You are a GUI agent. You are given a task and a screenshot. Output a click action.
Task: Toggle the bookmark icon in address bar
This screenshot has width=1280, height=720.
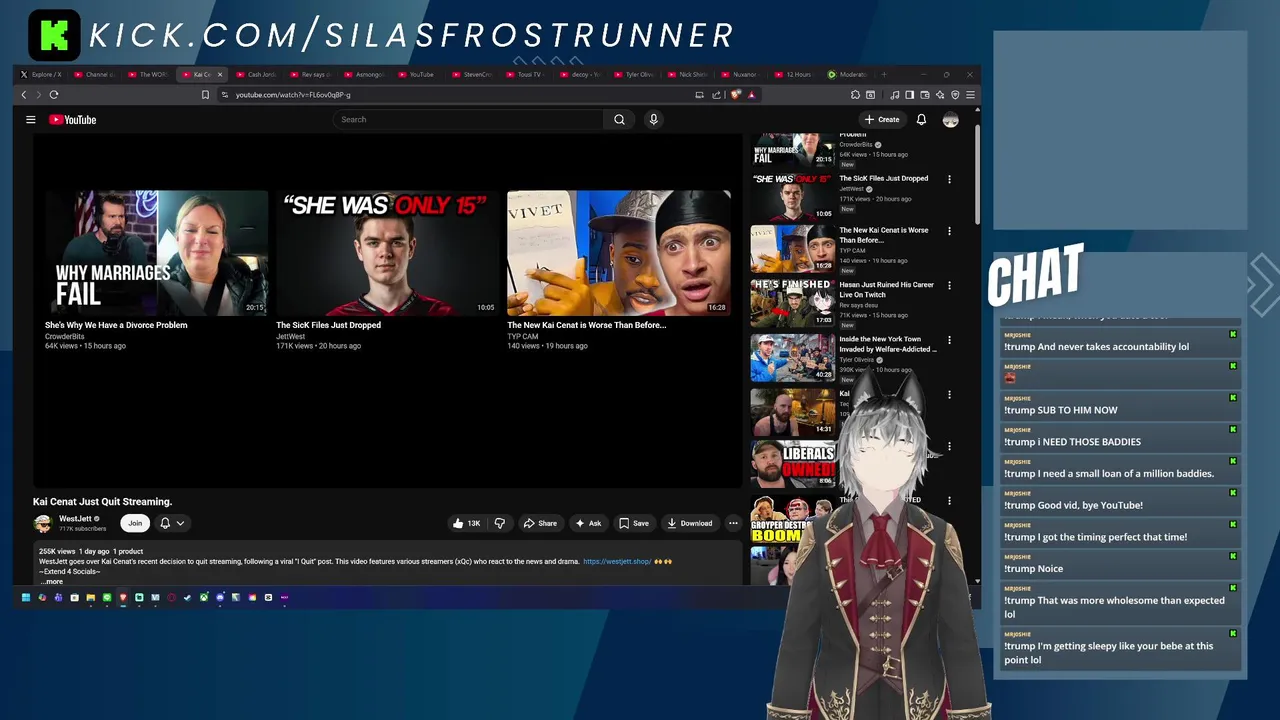click(205, 95)
